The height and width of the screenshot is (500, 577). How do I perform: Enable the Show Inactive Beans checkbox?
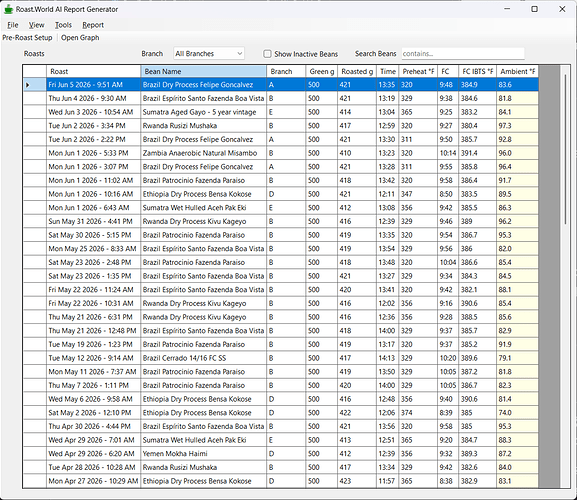coord(267,54)
